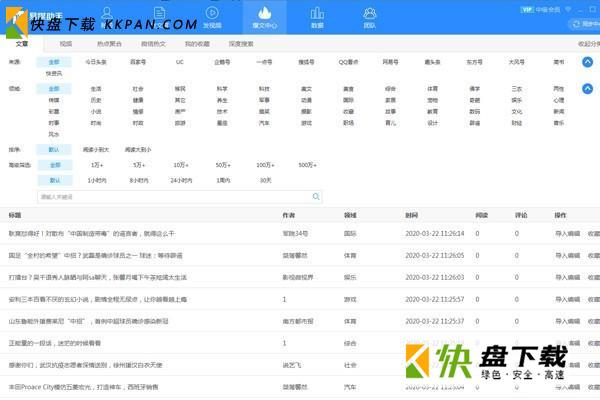Viewport: 600px width, 400px height.
Task: Select 全部 in the 来源 source row
Action: point(54,62)
